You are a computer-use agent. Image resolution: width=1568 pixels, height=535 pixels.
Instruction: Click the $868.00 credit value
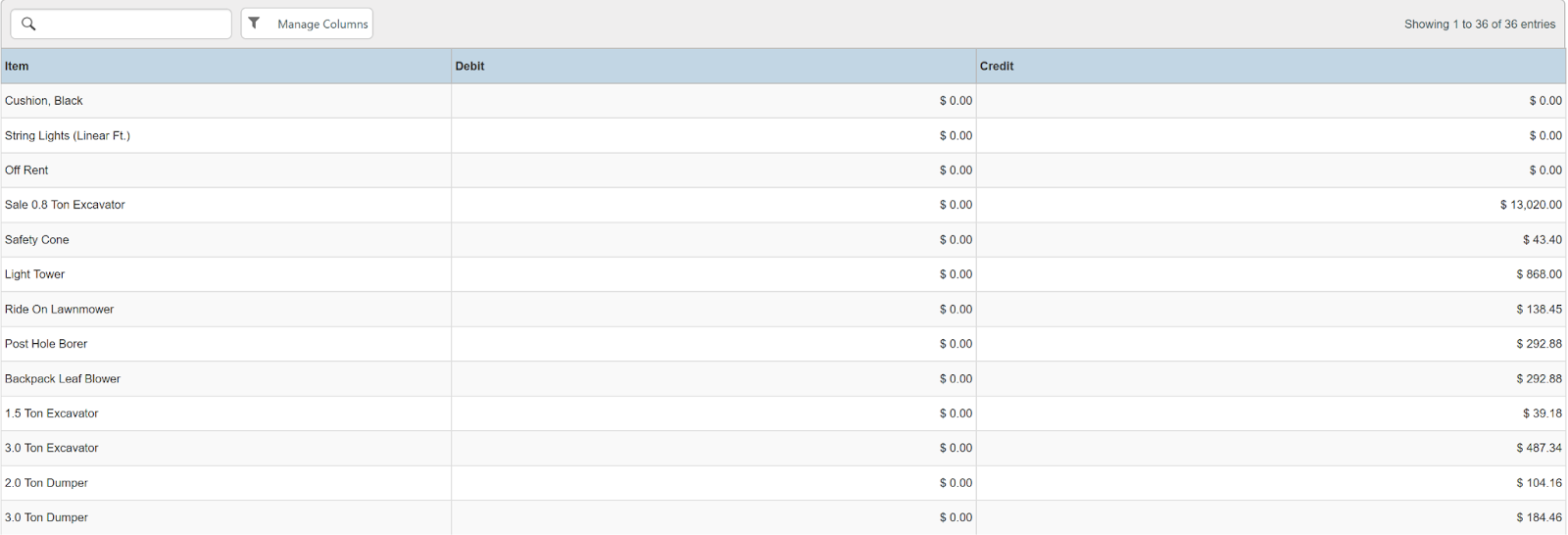[1539, 274]
